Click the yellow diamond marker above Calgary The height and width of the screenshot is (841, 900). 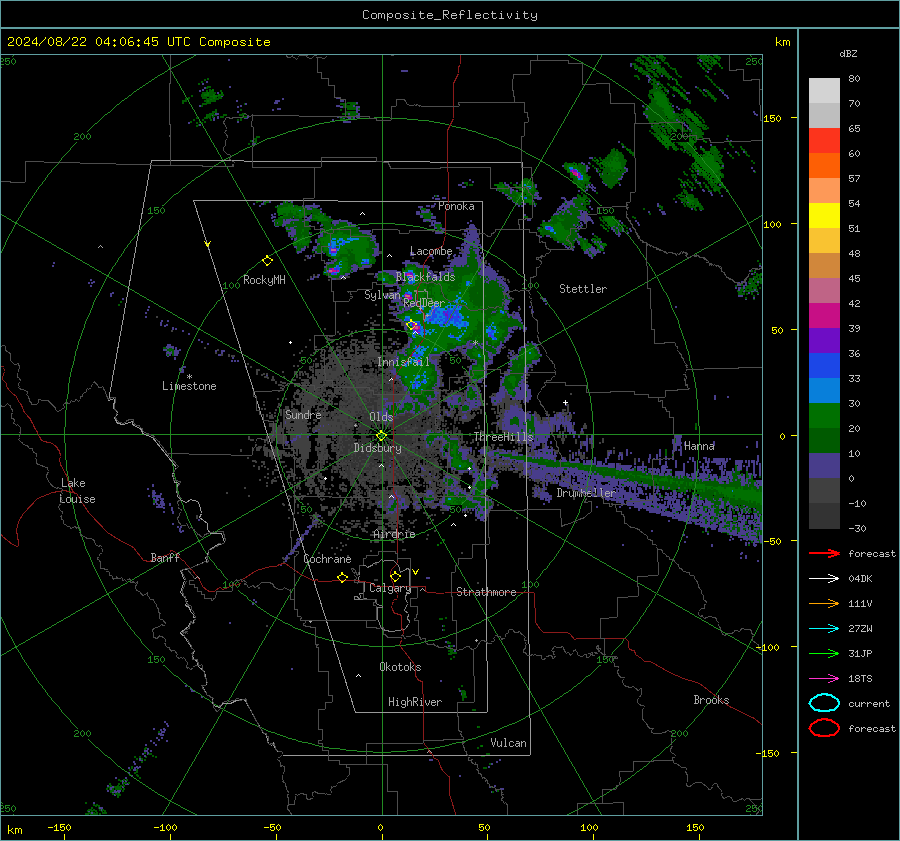click(x=395, y=576)
